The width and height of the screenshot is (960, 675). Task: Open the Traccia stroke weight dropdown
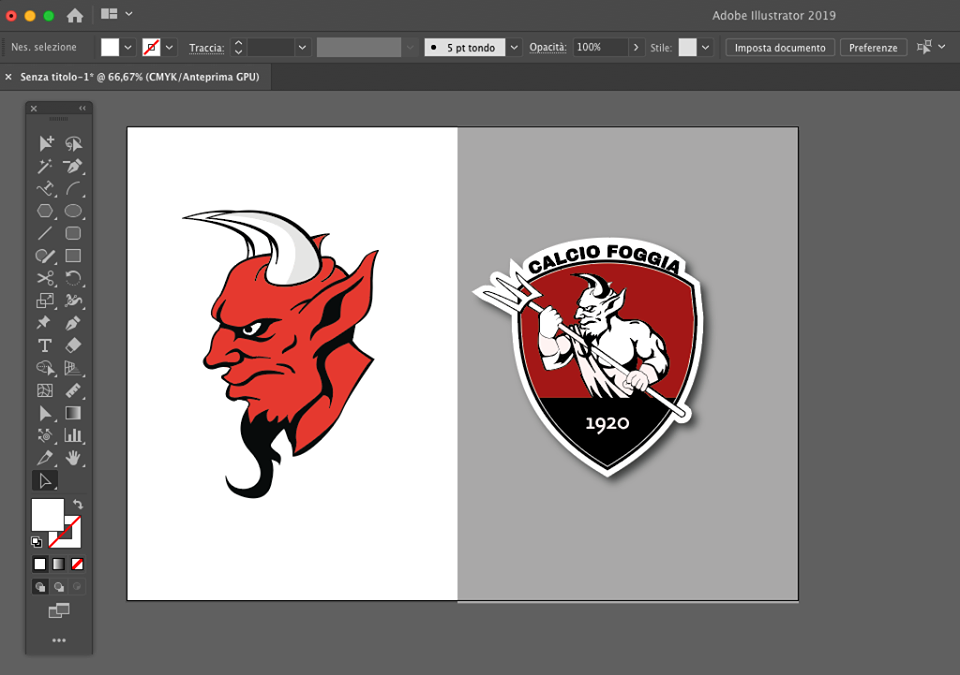(x=302, y=47)
